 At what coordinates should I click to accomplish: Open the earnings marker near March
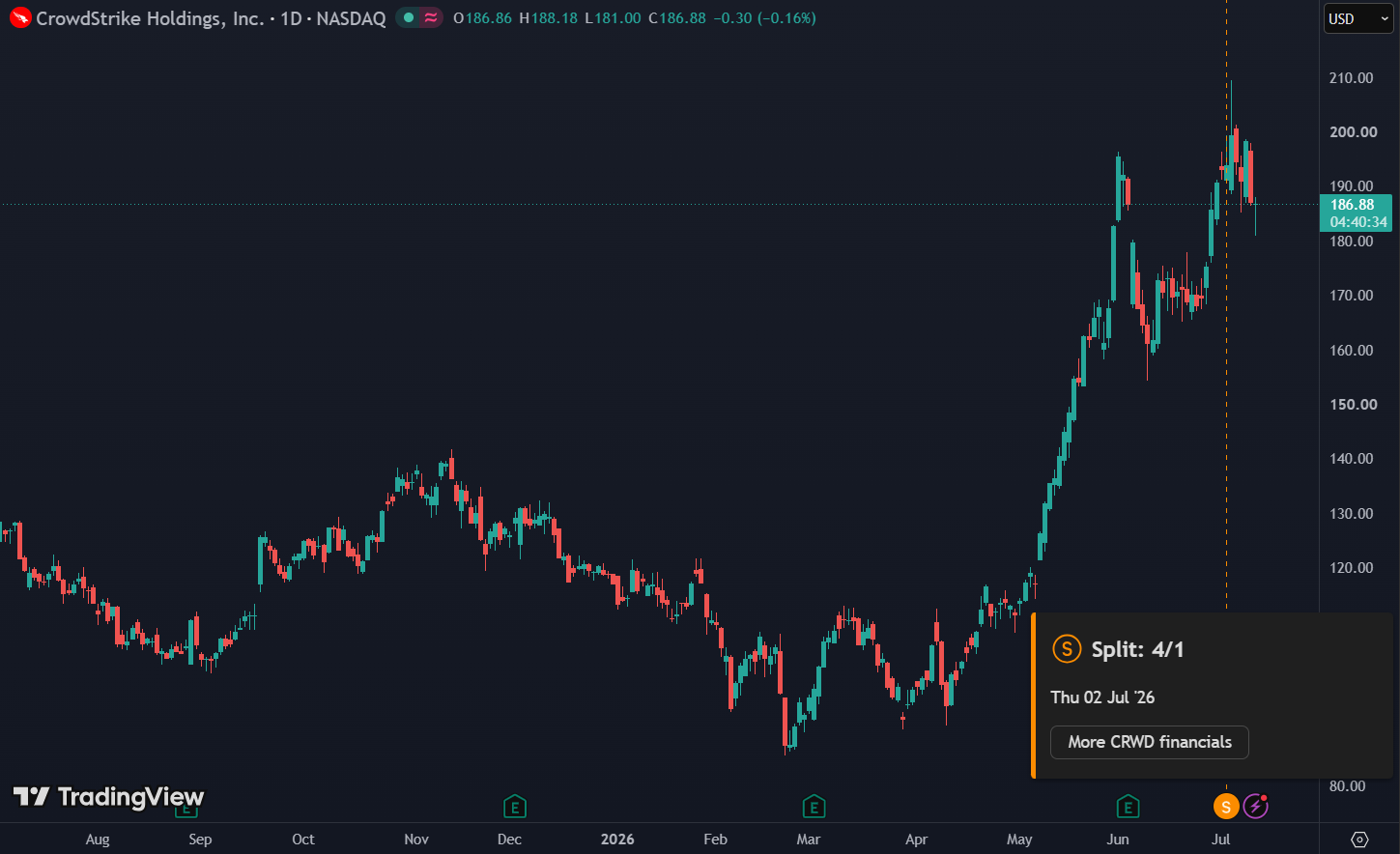coord(814,806)
